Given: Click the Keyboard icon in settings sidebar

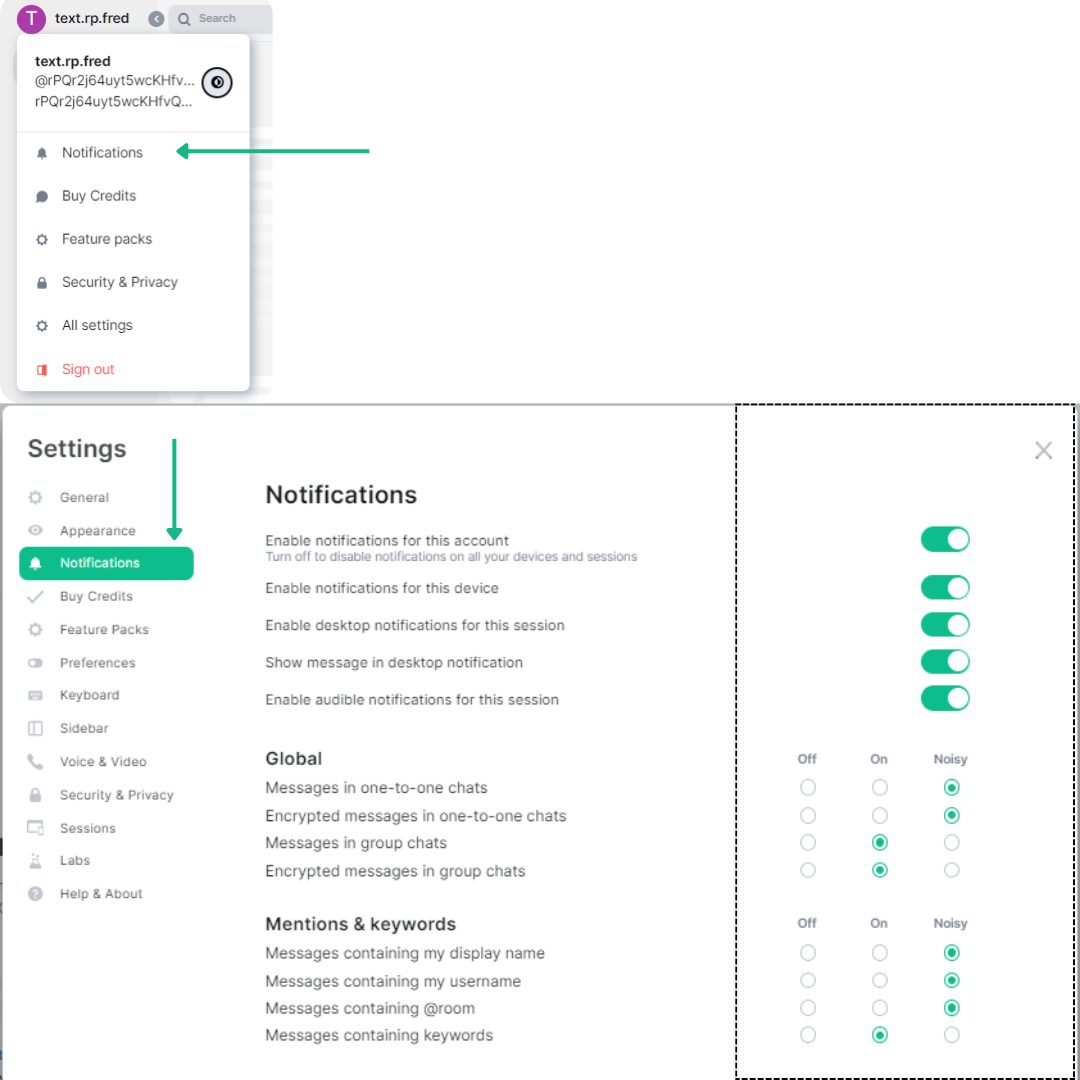Looking at the screenshot, I should pyautogui.click(x=36, y=695).
